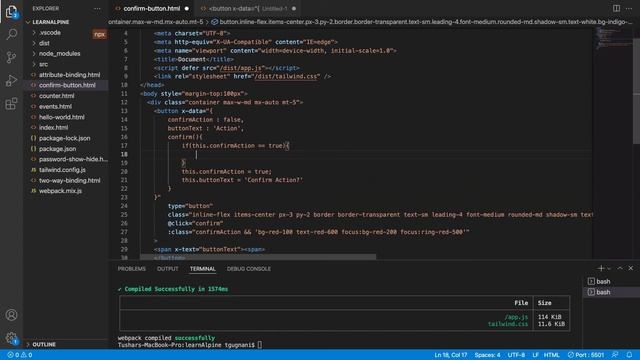Open package-lock.json file

65,138
